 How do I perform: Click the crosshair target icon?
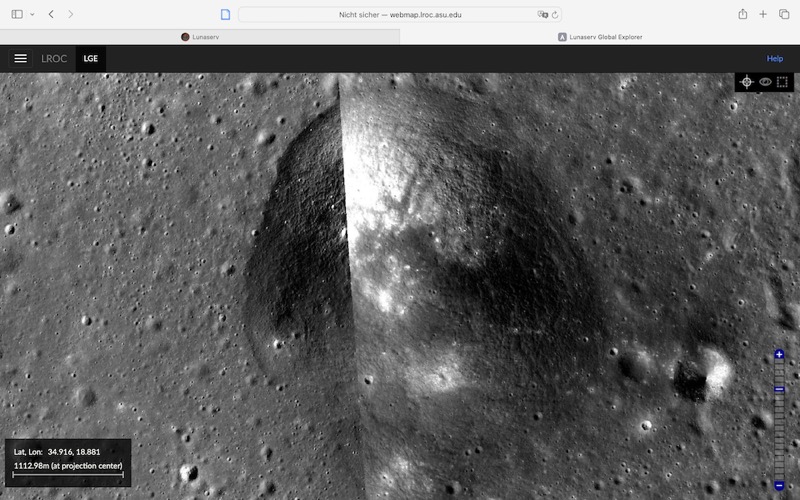[x=747, y=82]
